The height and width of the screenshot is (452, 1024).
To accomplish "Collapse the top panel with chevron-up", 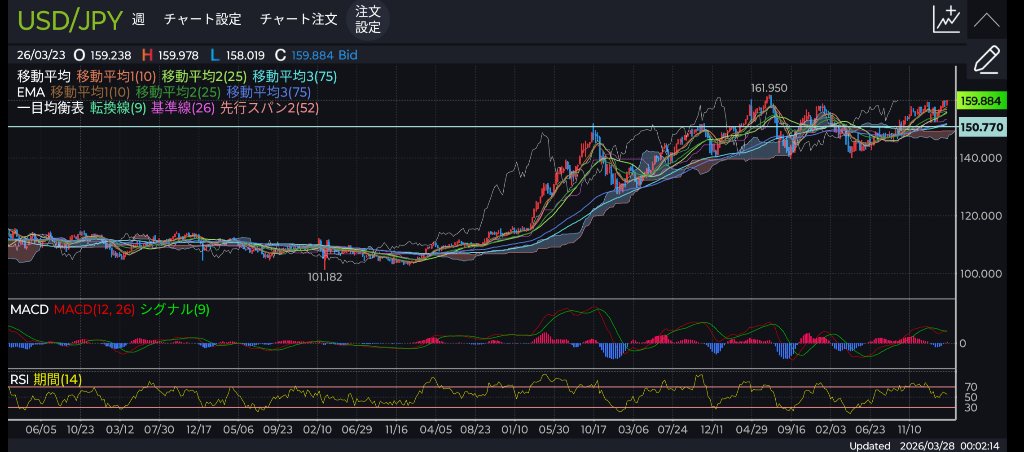I will (x=986, y=19).
